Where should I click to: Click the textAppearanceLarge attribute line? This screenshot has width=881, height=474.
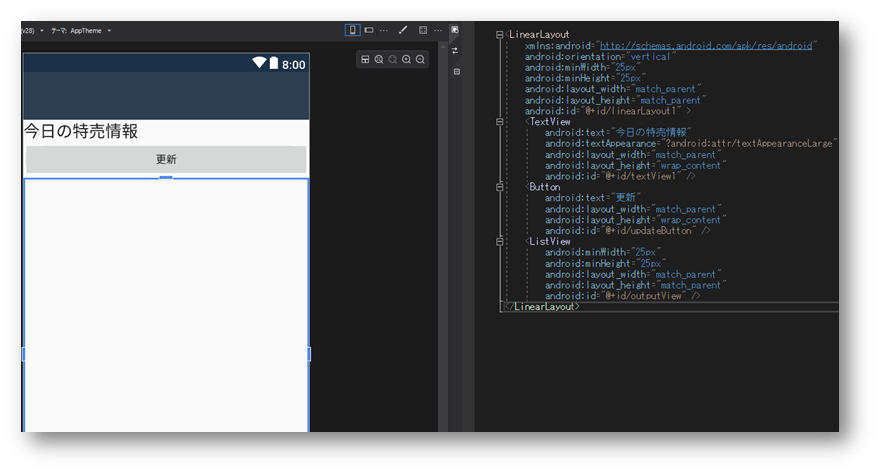[x=691, y=144]
